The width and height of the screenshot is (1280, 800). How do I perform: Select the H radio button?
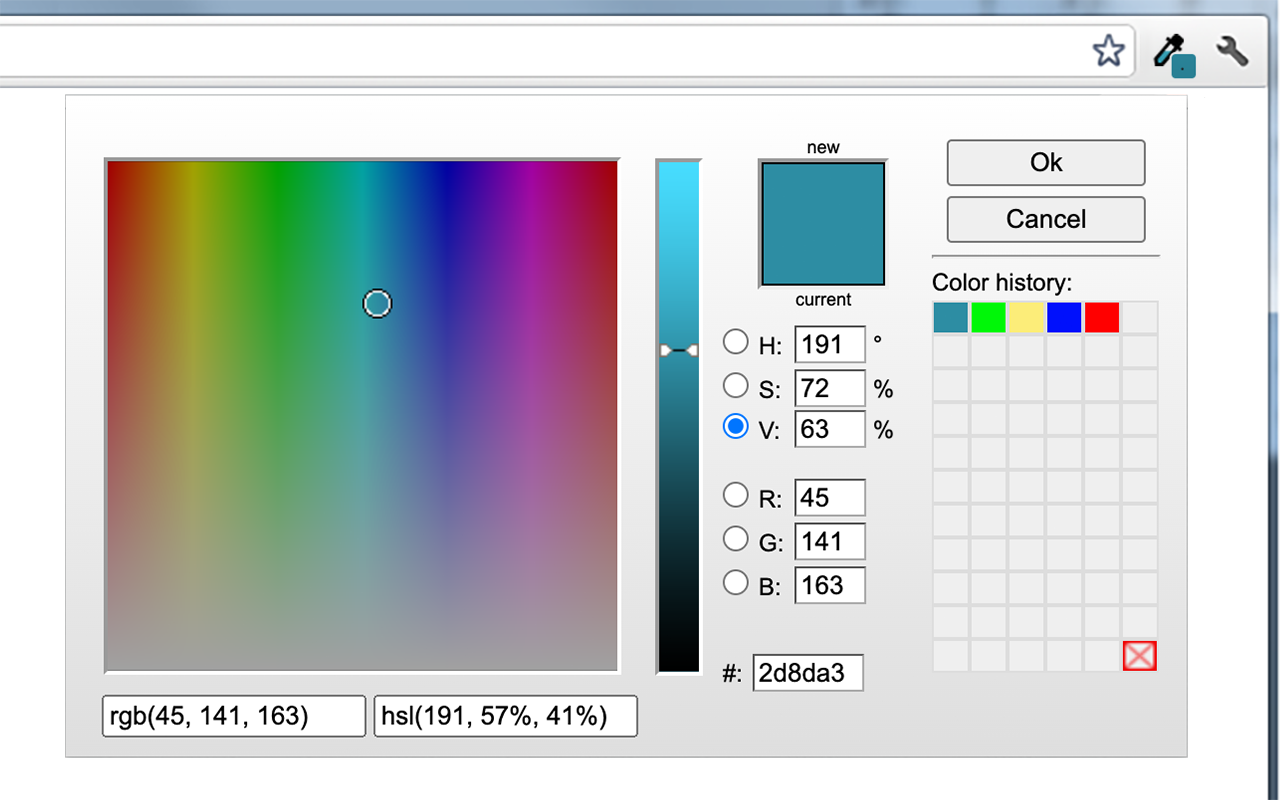coord(735,342)
